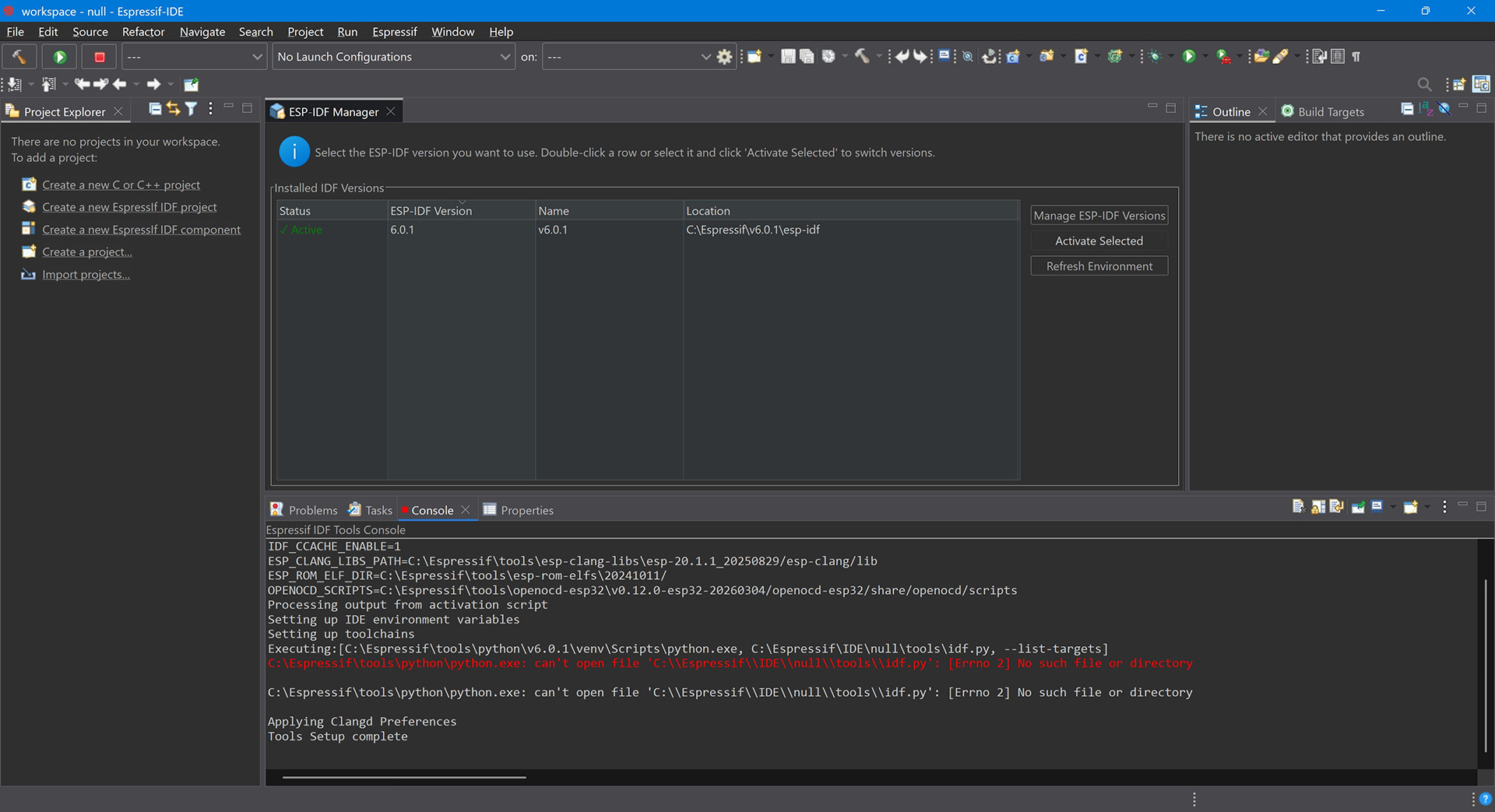Toggle Pin Editor icon
Viewport: 1495px width, 812px height.
coord(191,84)
